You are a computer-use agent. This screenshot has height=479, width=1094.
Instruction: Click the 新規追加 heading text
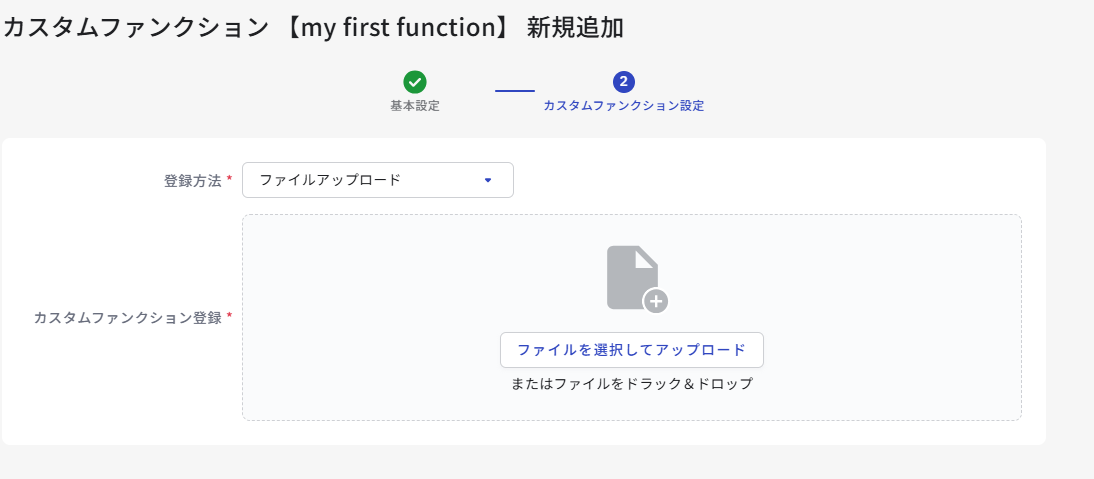[576, 27]
